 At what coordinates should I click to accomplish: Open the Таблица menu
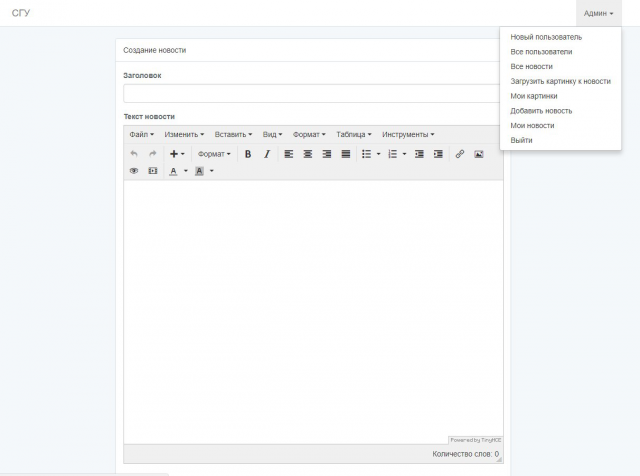[354, 134]
